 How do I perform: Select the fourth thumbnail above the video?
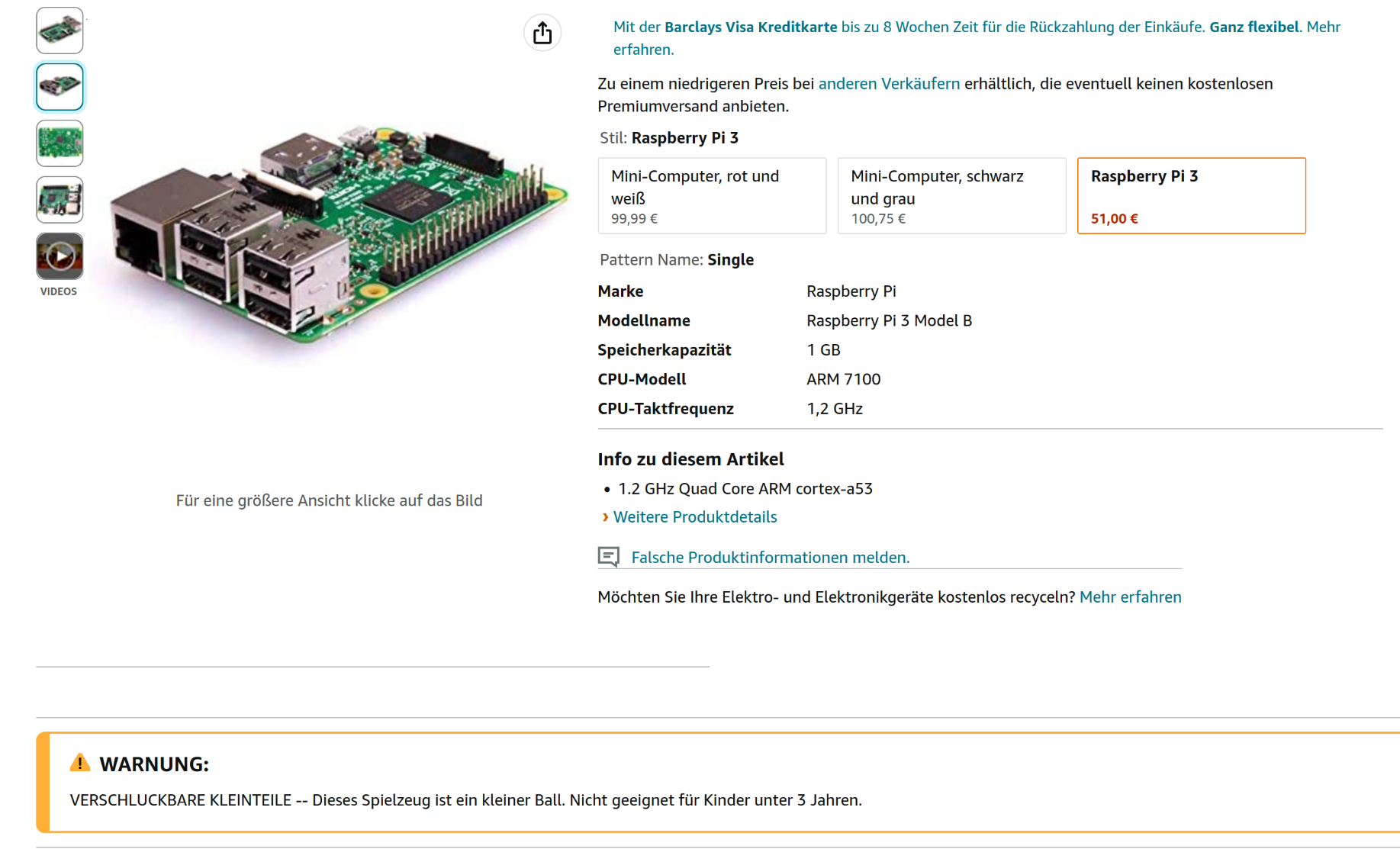tap(60, 200)
